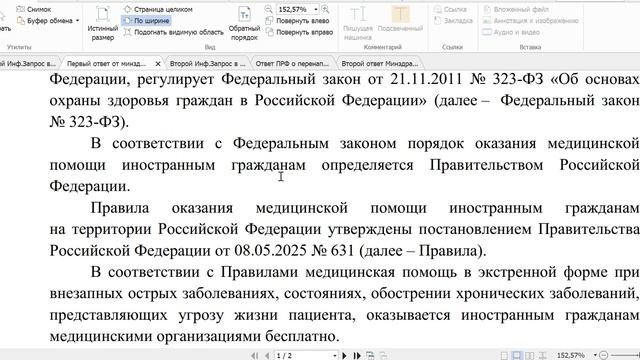Screen dimensions: 640x360
Task: Click Повернуть влево rotate left
Action: pyautogui.click(x=298, y=20)
